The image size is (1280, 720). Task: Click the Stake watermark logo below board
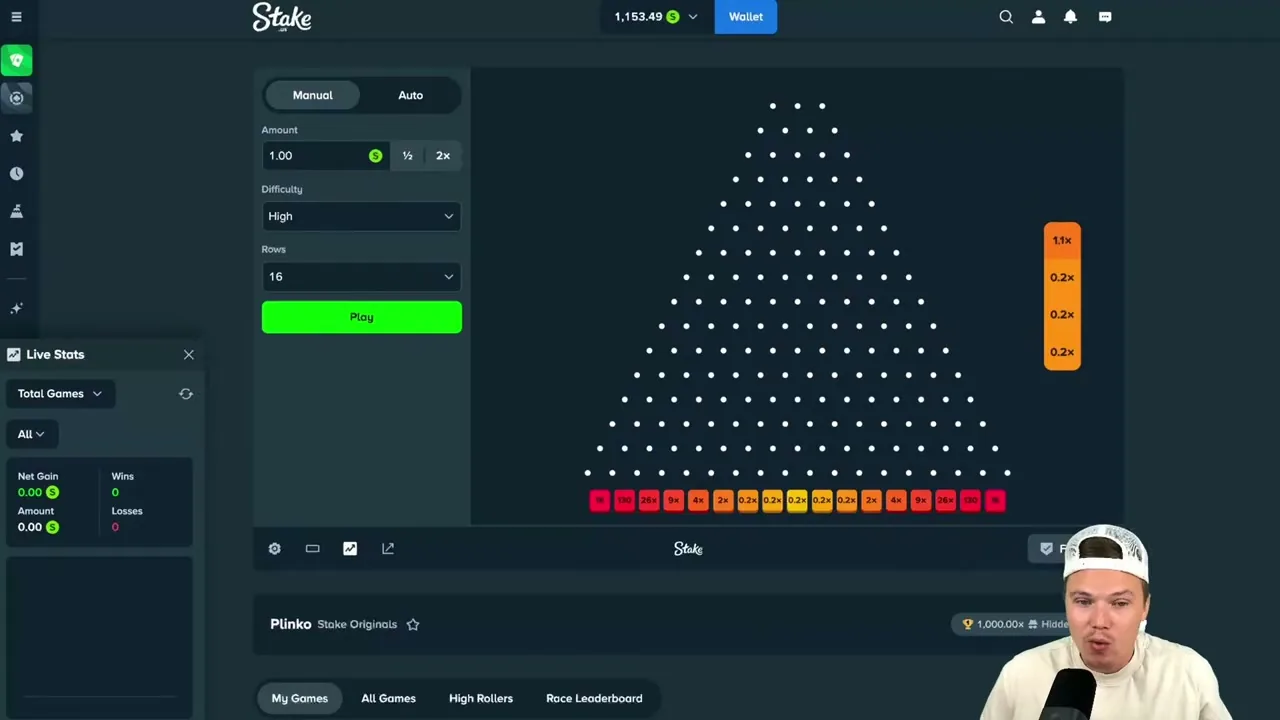click(688, 549)
